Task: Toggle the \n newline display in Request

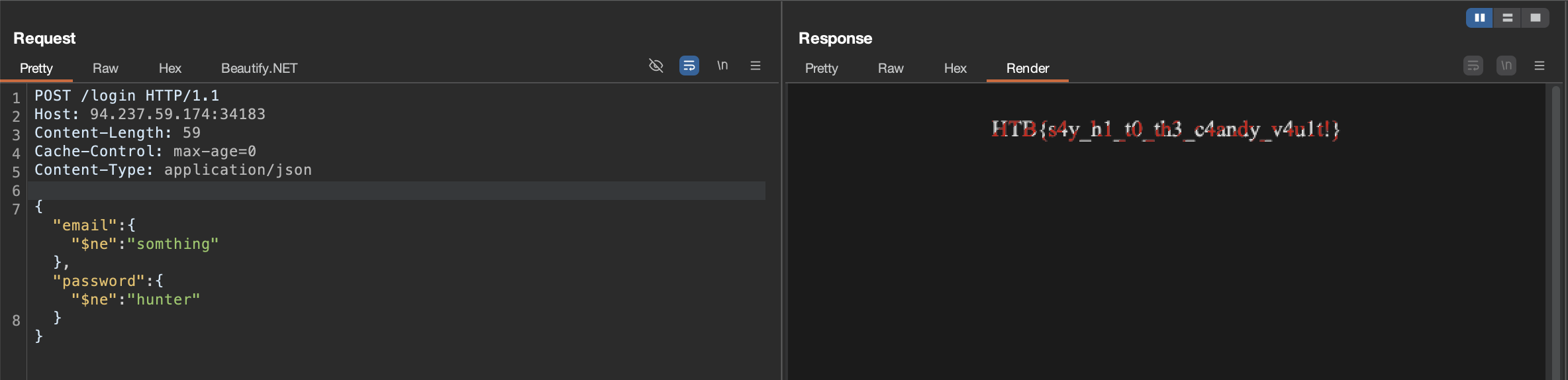Action: coord(722,66)
